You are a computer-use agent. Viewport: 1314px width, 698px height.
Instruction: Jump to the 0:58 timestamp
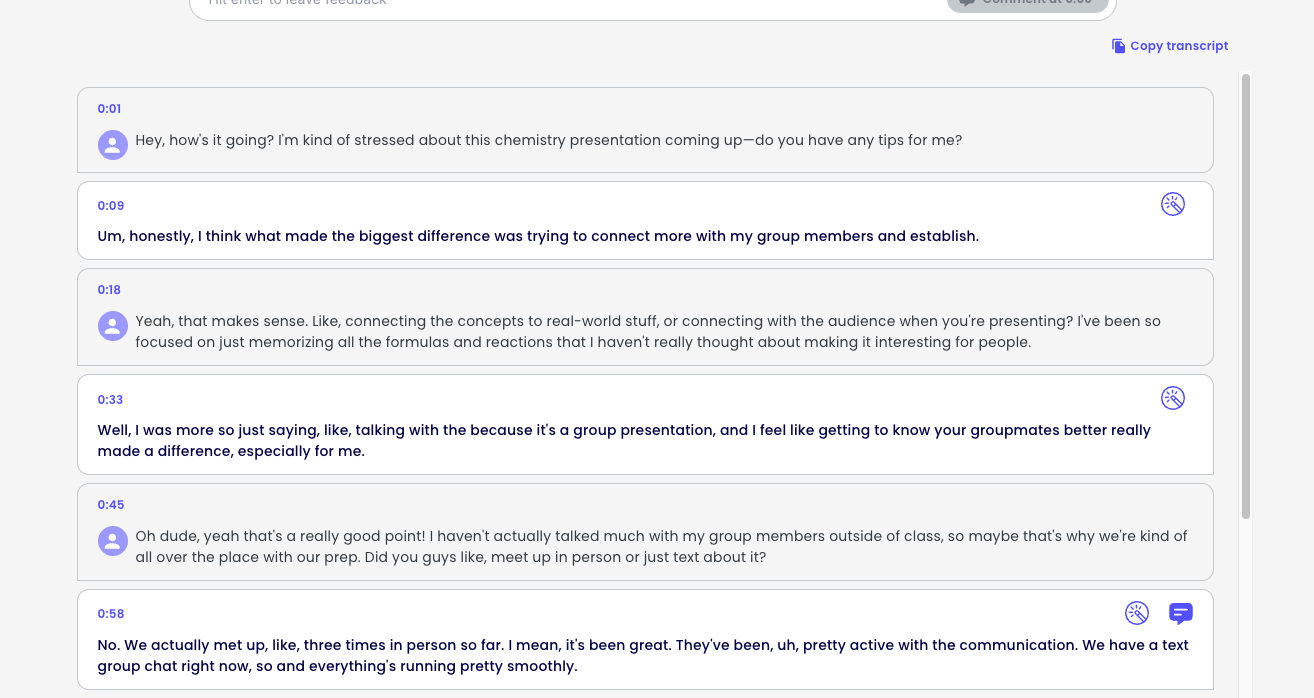click(x=111, y=614)
